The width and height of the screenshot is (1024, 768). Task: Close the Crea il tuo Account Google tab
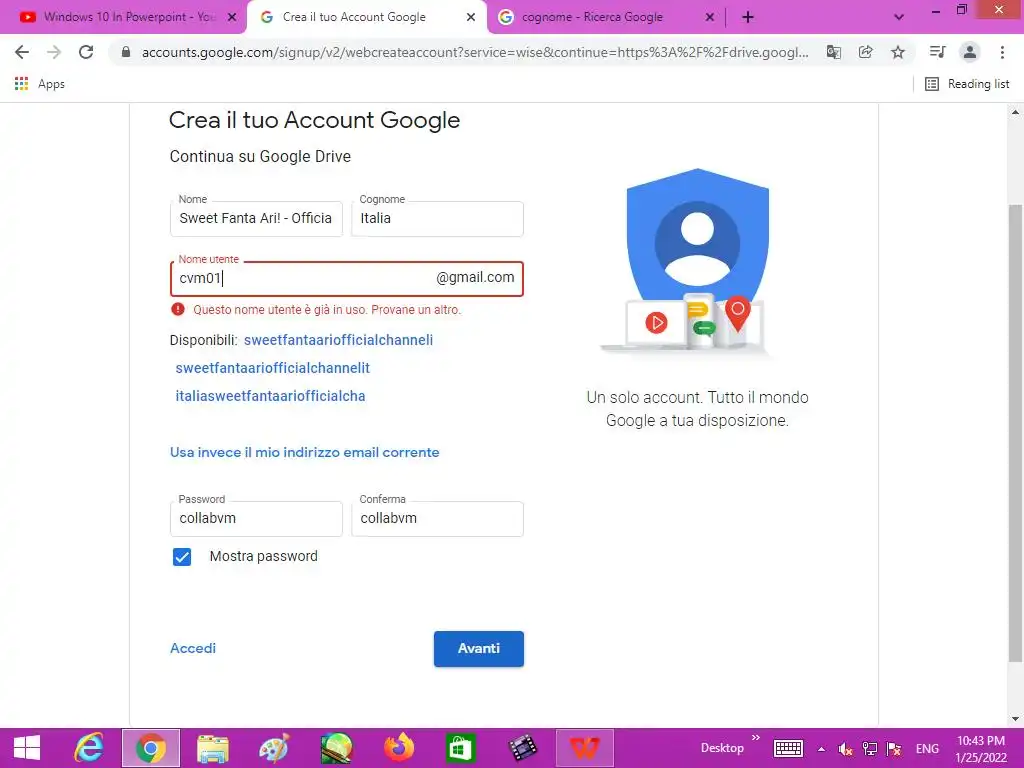coord(471,18)
